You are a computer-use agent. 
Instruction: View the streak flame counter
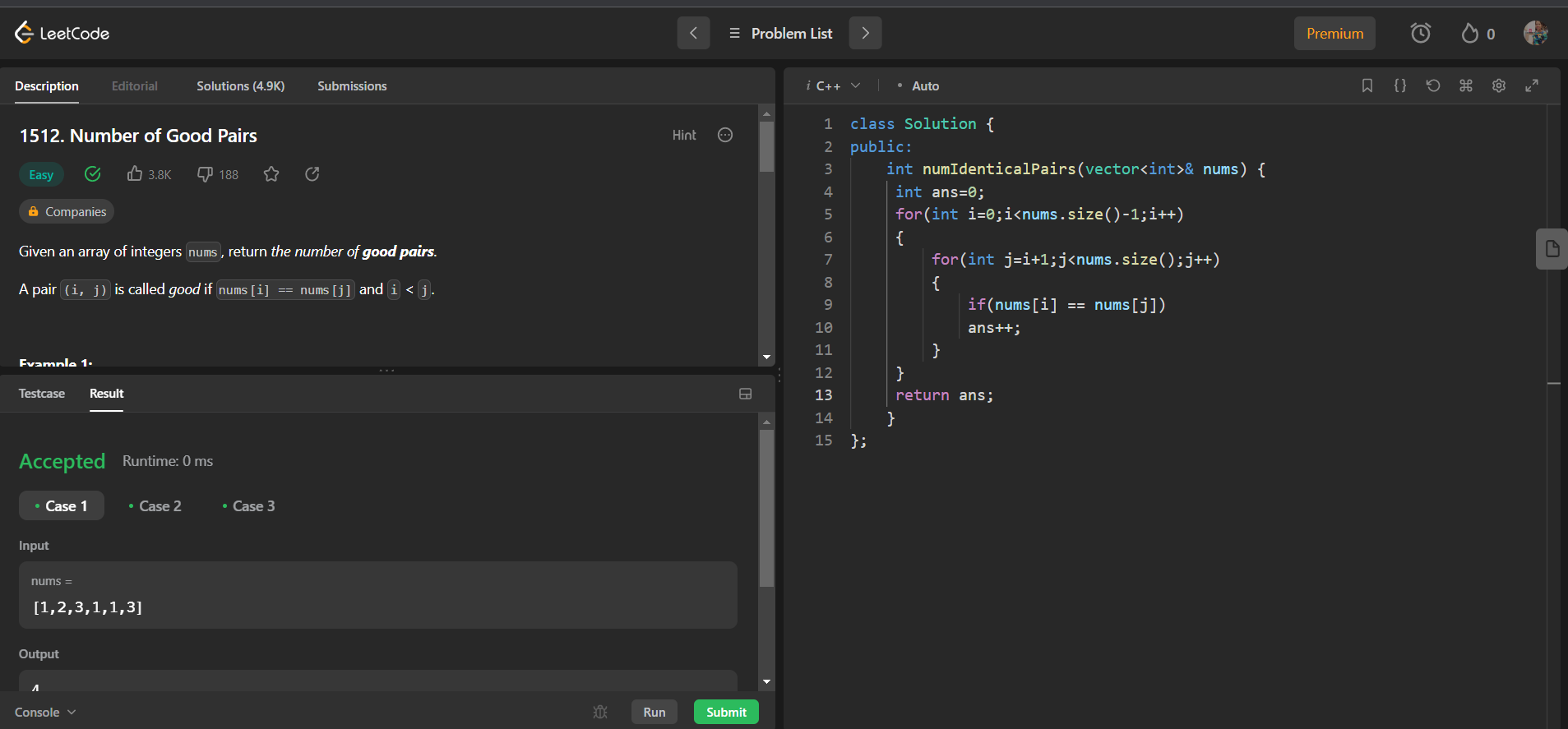(x=1478, y=33)
